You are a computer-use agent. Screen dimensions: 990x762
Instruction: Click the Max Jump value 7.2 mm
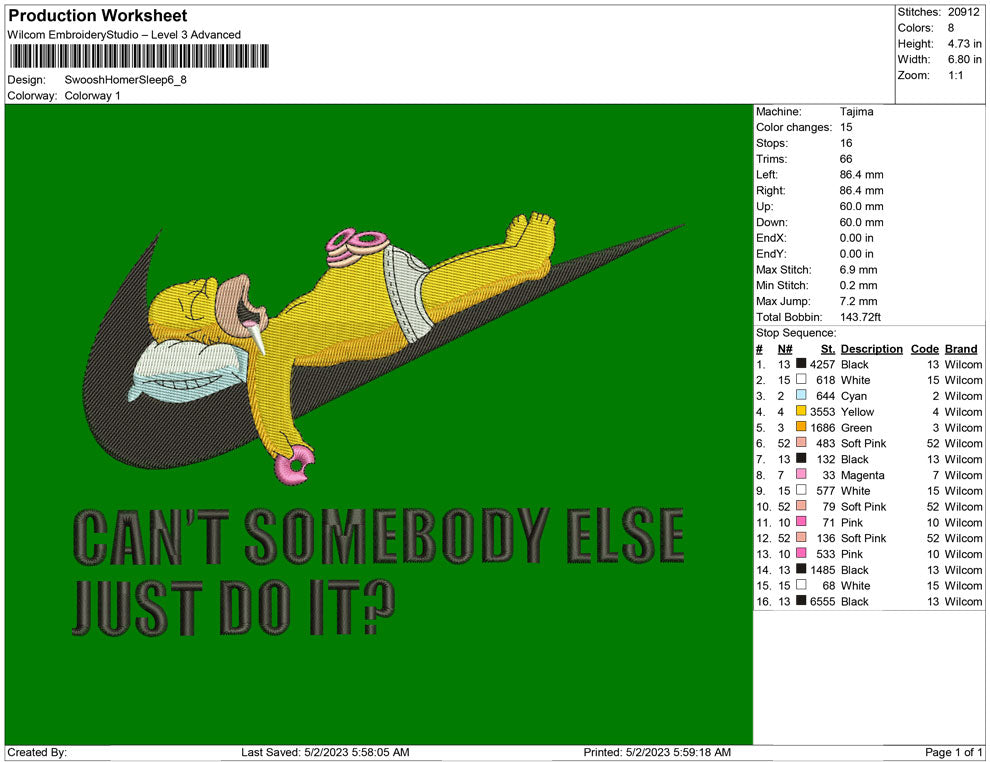(x=859, y=301)
